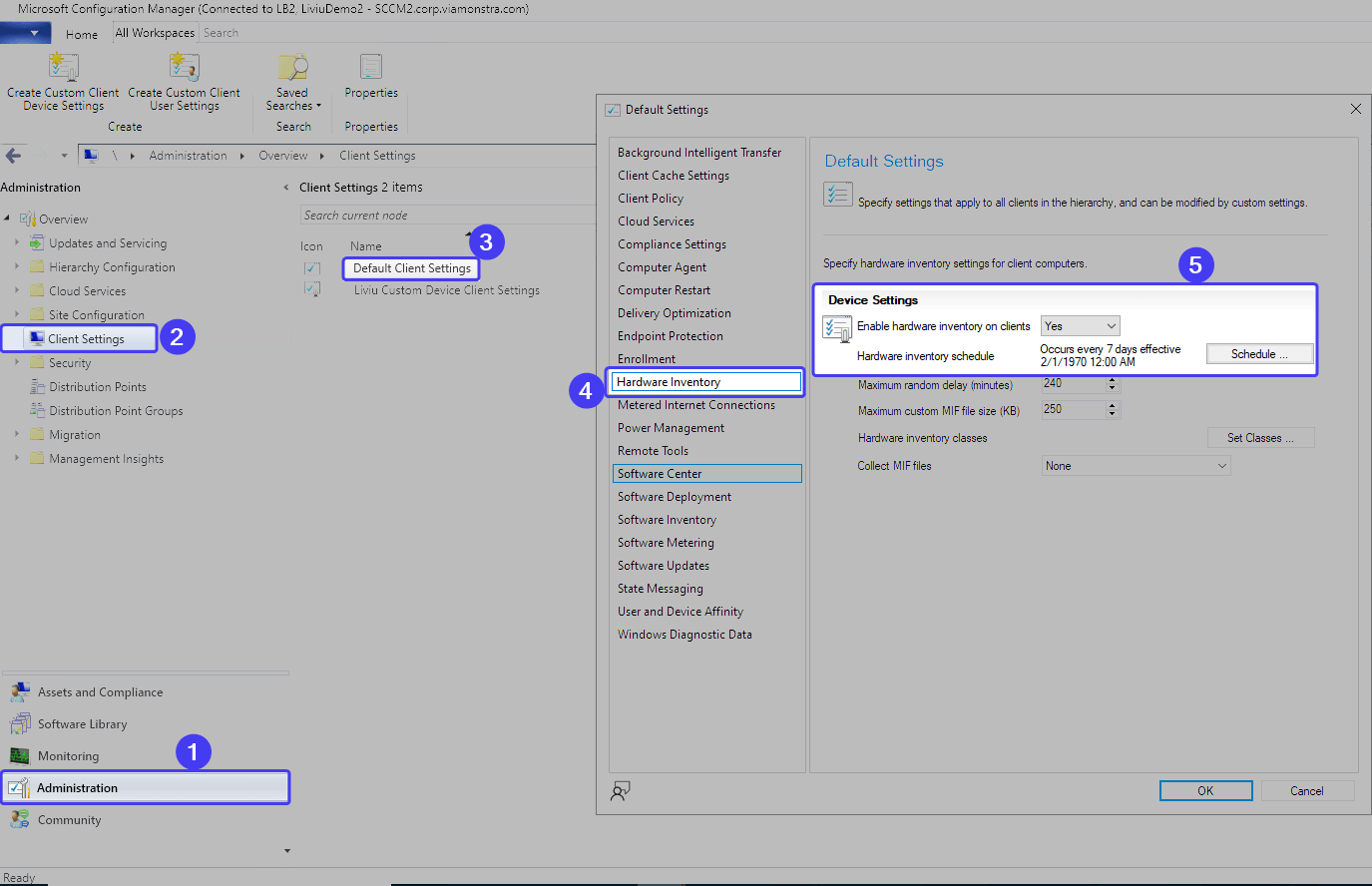Screen dimensions: 1372x886
Task: Expand the Hierarchy Configuration node
Action: pyautogui.click(x=17, y=266)
